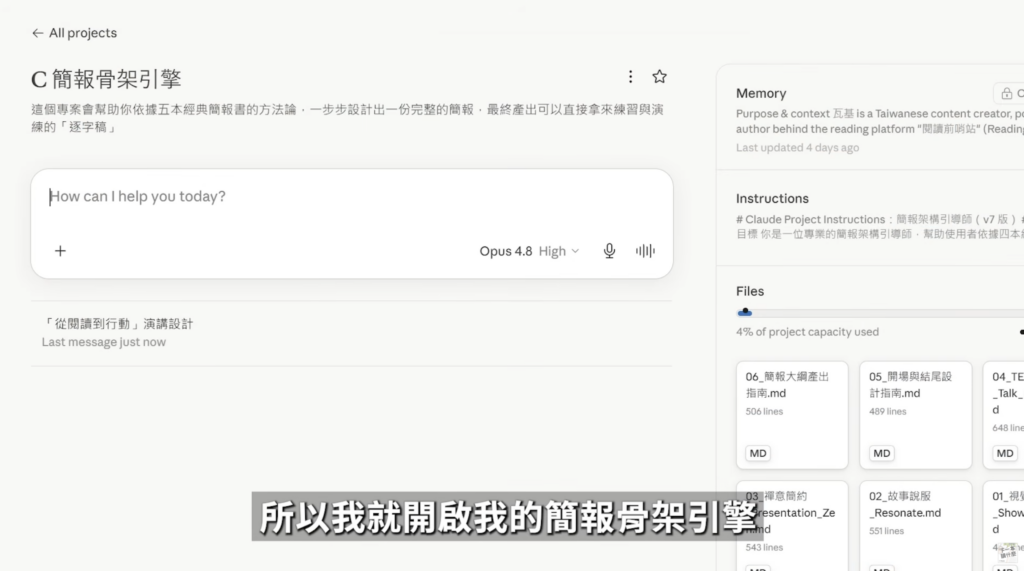Screen dimensions: 1024x571
Task: Open the 「從閱讀到行動」演講設計 conversation
Action: [351, 333]
